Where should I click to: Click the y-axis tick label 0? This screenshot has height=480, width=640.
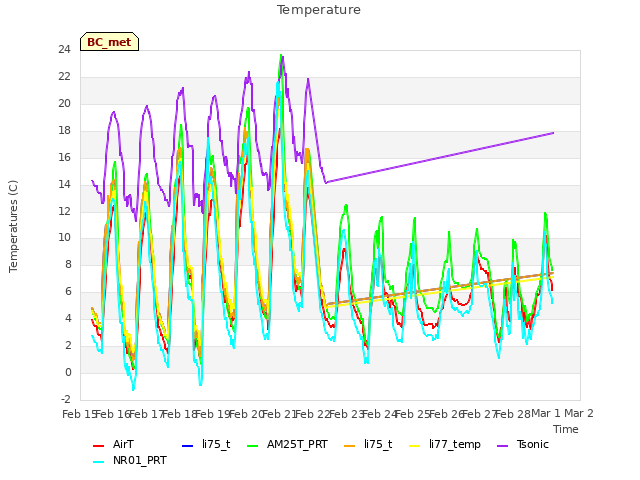[x=68, y=372]
